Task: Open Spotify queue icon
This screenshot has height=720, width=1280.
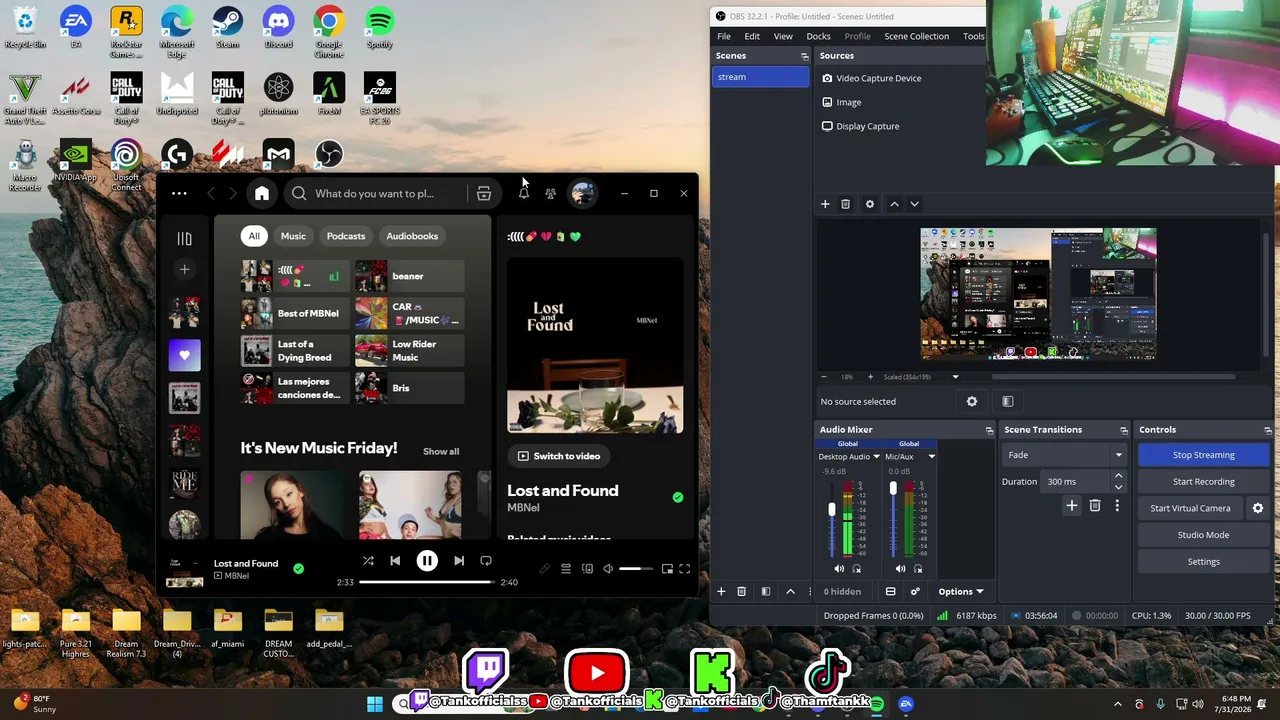Action: click(x=566, y=569)
